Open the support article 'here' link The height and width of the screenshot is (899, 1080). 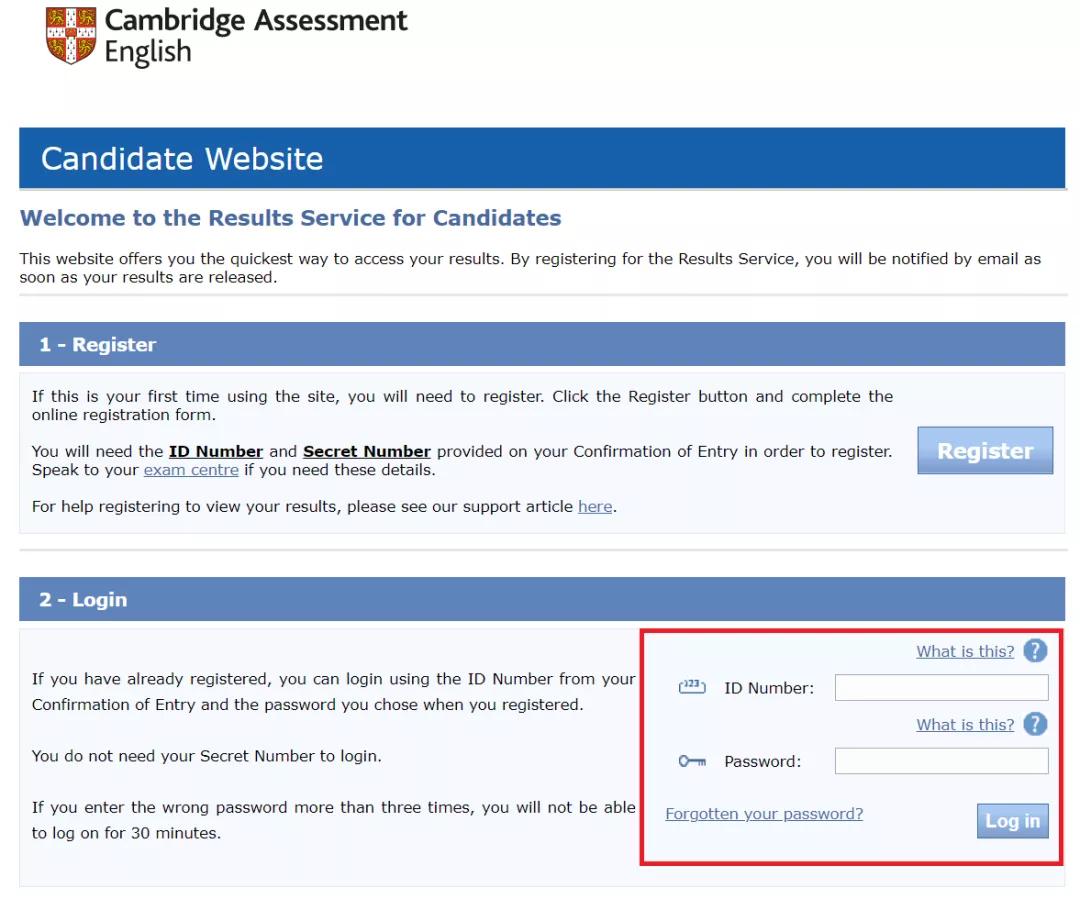click(595, 506)
